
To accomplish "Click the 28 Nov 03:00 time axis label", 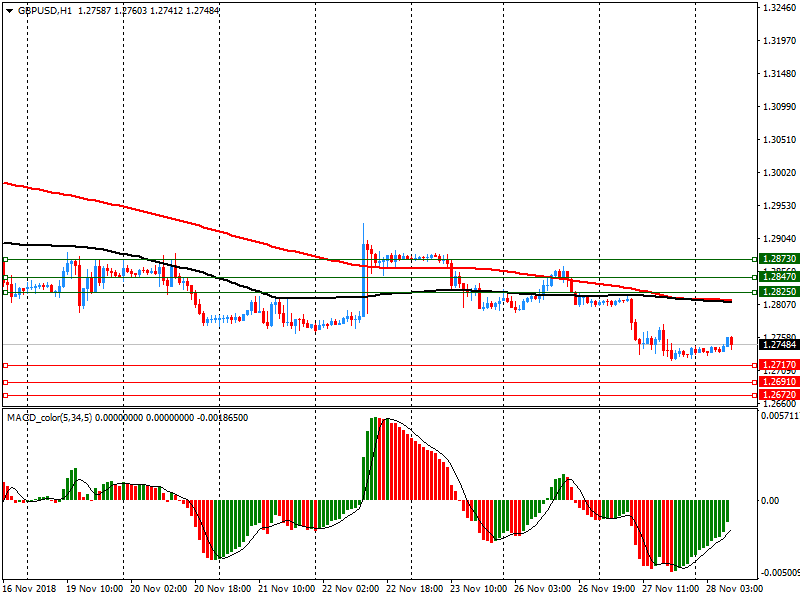I will [x=733, y=590].
